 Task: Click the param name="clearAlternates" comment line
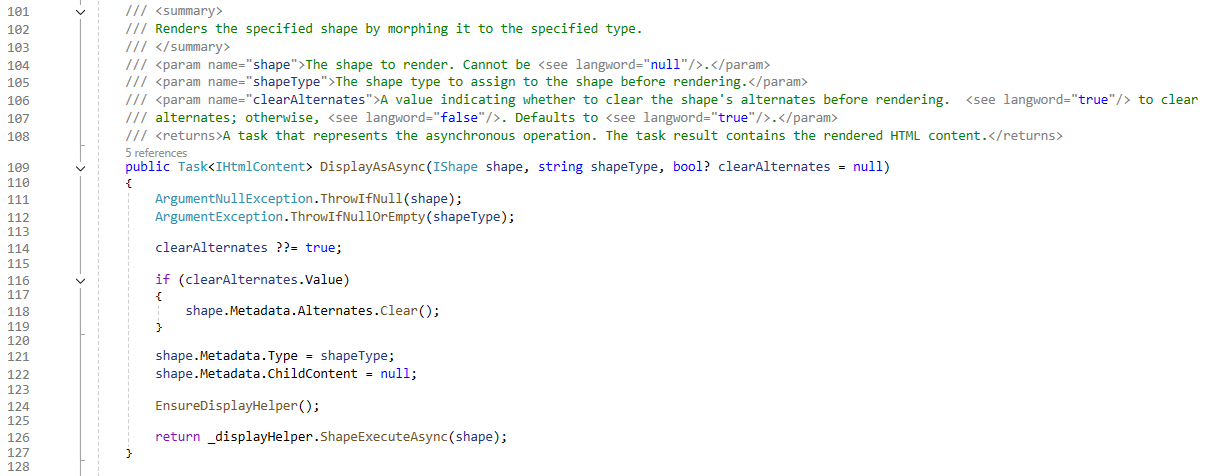(x=662, y=100)
